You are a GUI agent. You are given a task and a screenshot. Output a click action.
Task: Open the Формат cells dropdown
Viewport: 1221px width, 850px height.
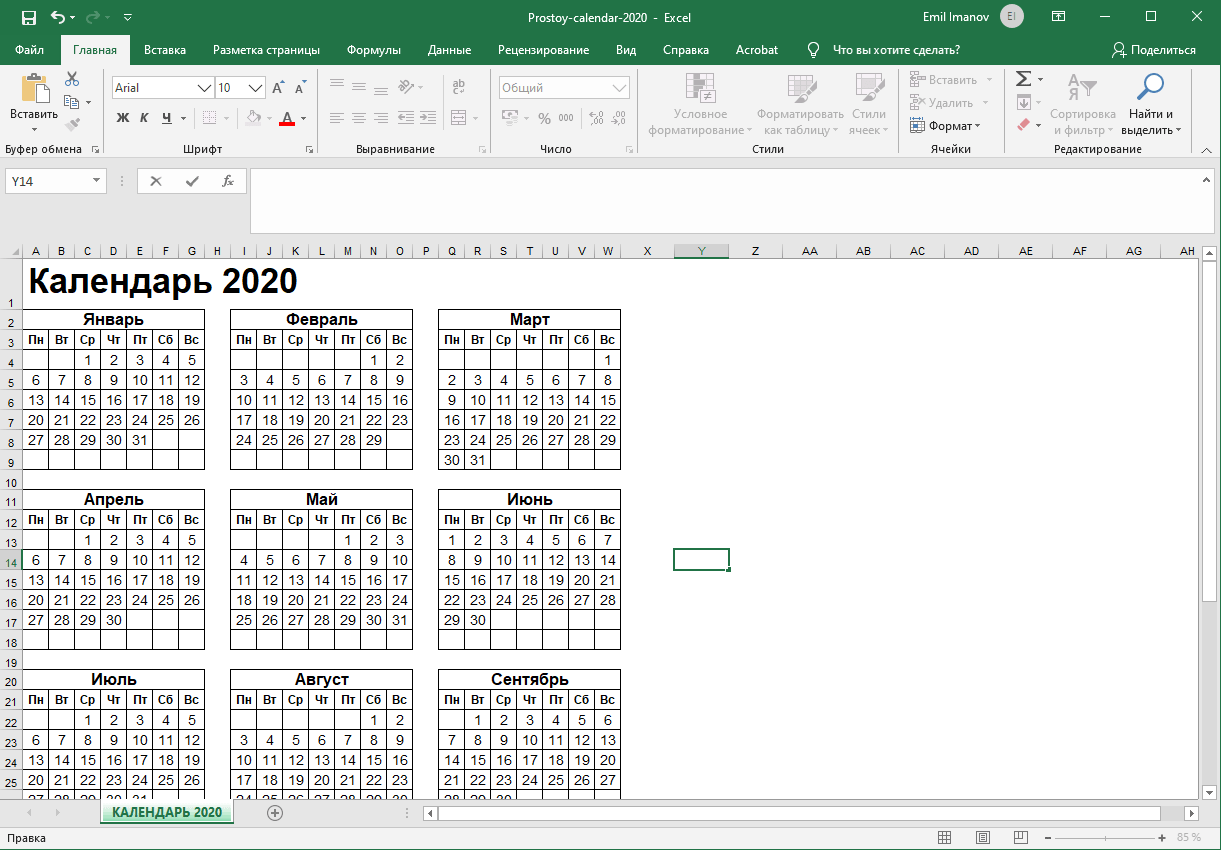[x=946, y=126]
